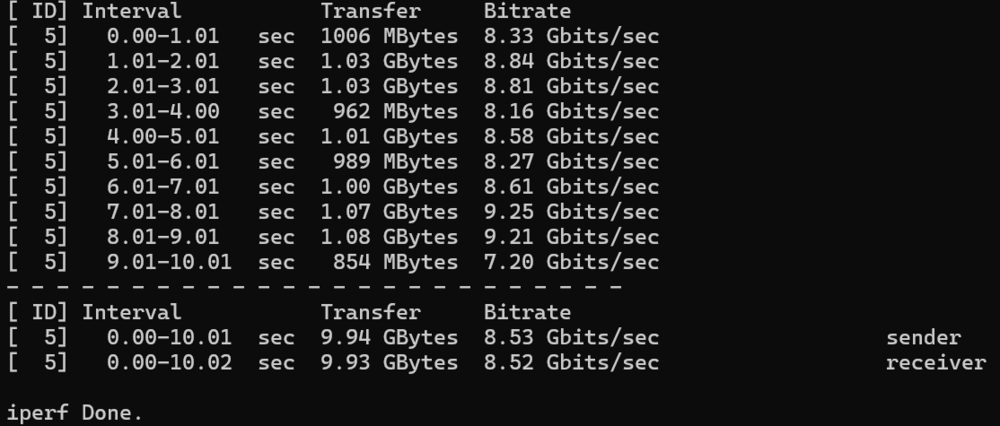Image resolution: width=1000 pixels, height=426 pixels.
Task: Select the 1006 MBytes transfer value
Action: click(x=389, y=36)
